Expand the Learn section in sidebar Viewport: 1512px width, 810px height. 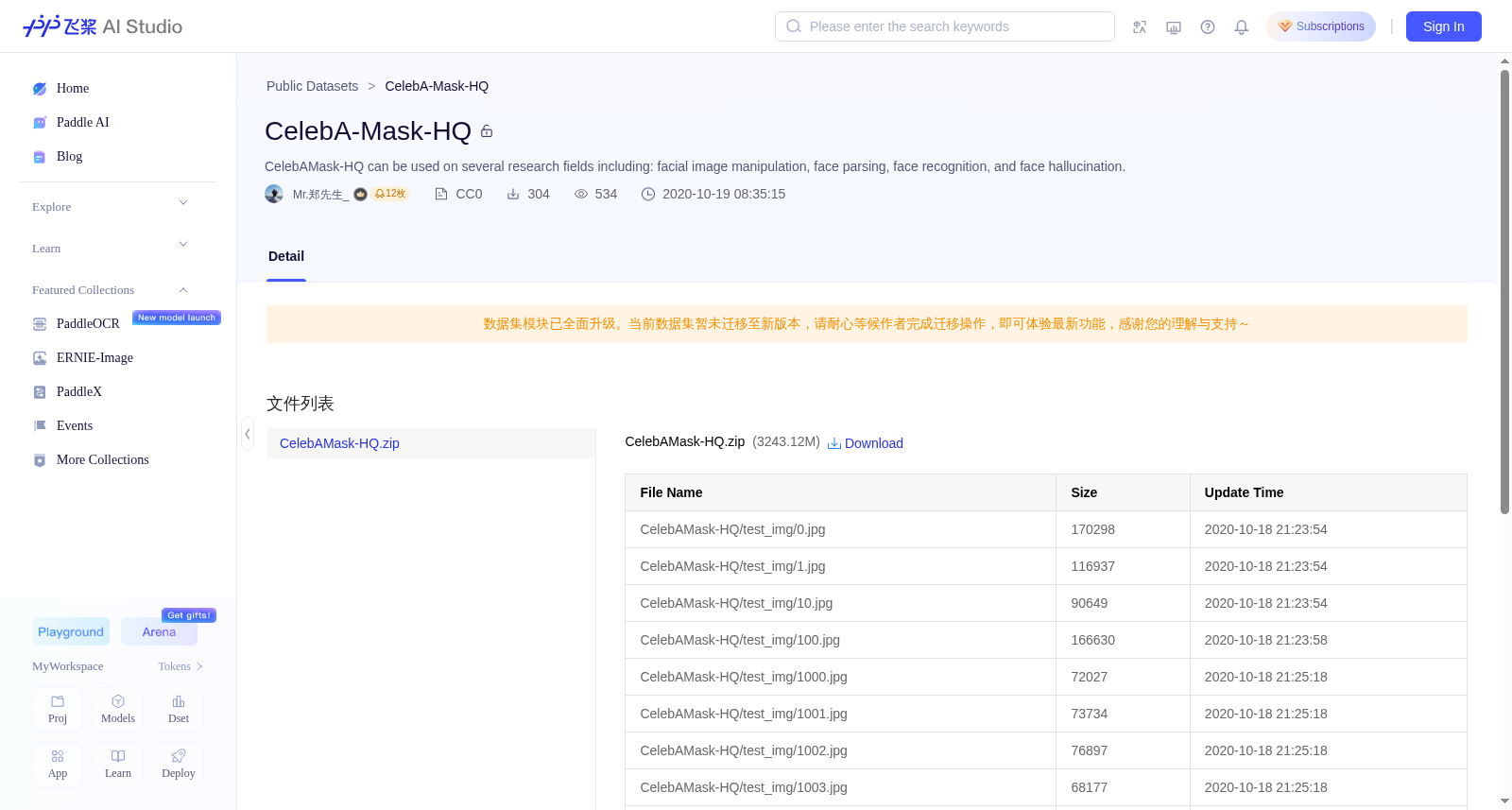183,244
